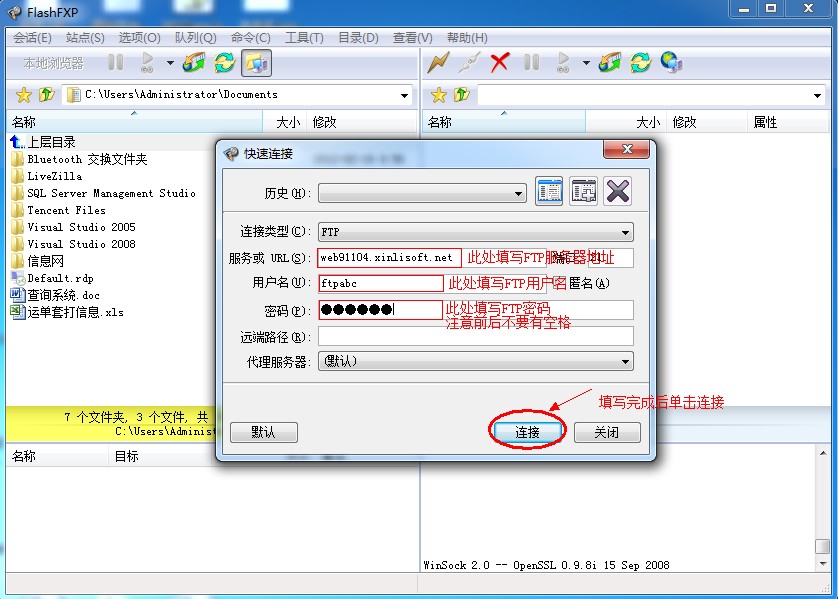The height and width of the screenshot is (599, 838).
Task: Click the up-folder icon in remote pane
Action: pyautogui.click(x=461, y=95)
